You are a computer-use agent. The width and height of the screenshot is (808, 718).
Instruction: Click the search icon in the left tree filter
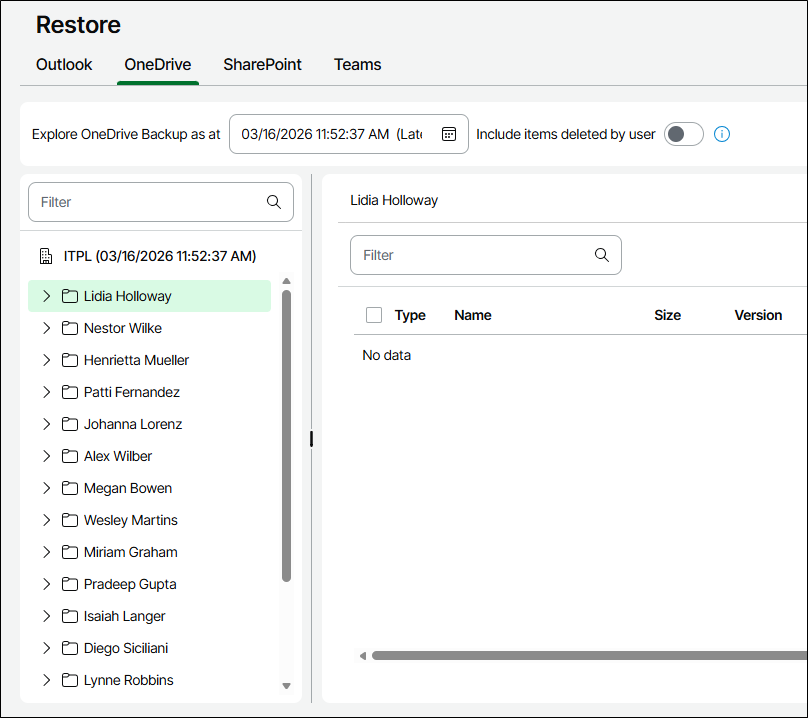[x=274, y=202]
